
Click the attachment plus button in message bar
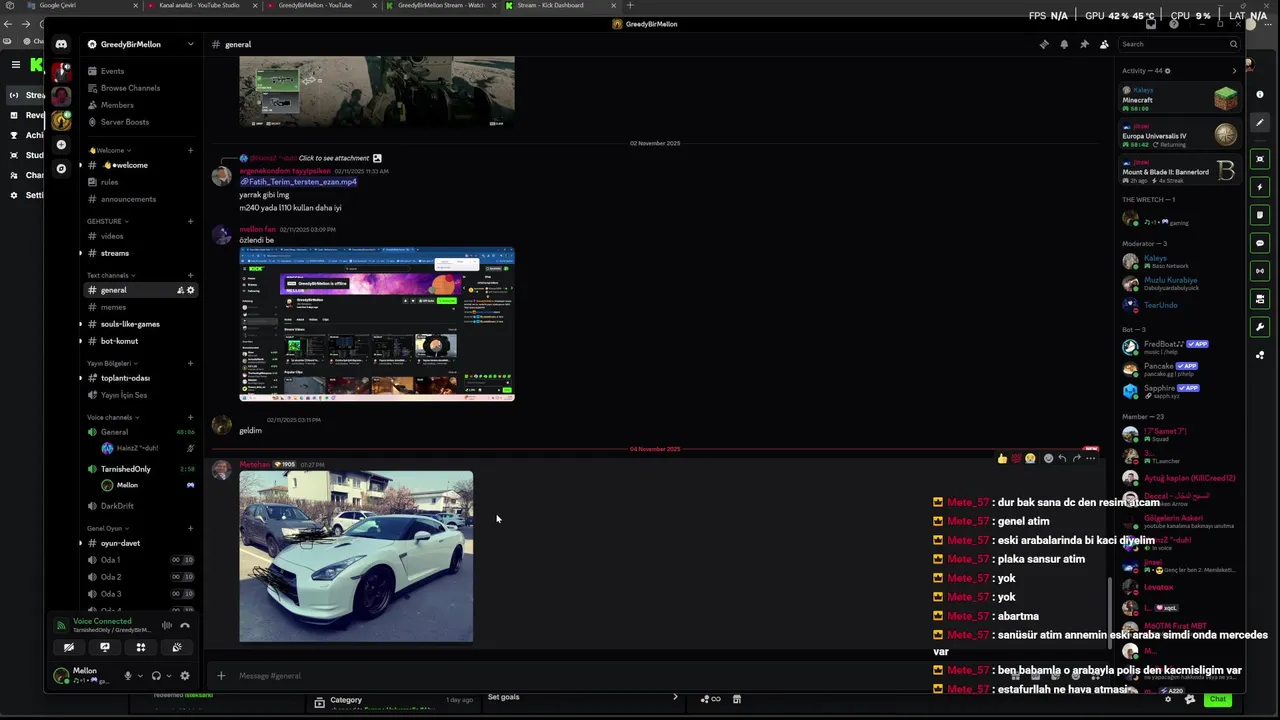pos(221,676)
